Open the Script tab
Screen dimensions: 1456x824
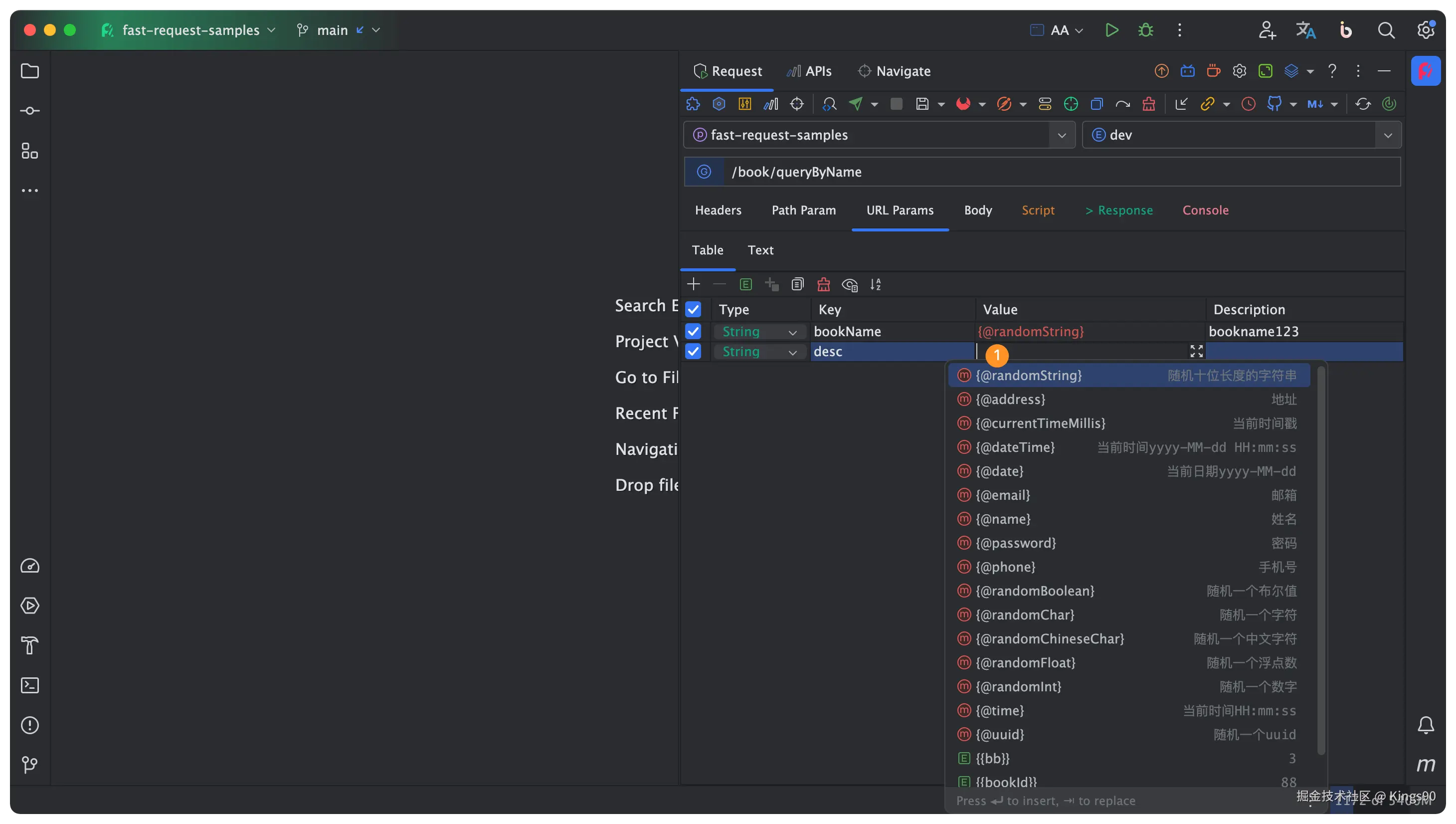click(1038, 210)
